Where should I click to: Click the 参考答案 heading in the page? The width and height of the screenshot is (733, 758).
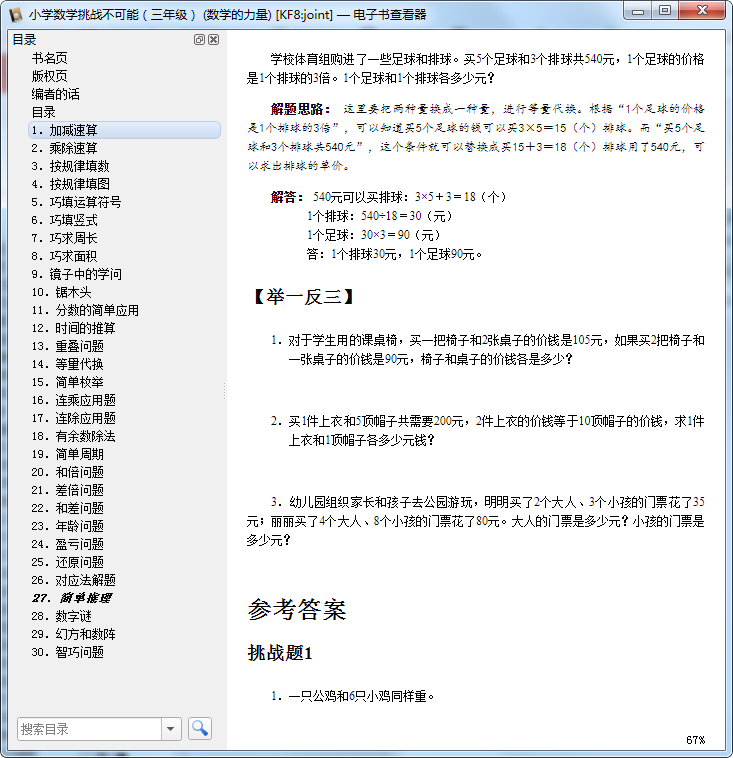tap(297, 610)
